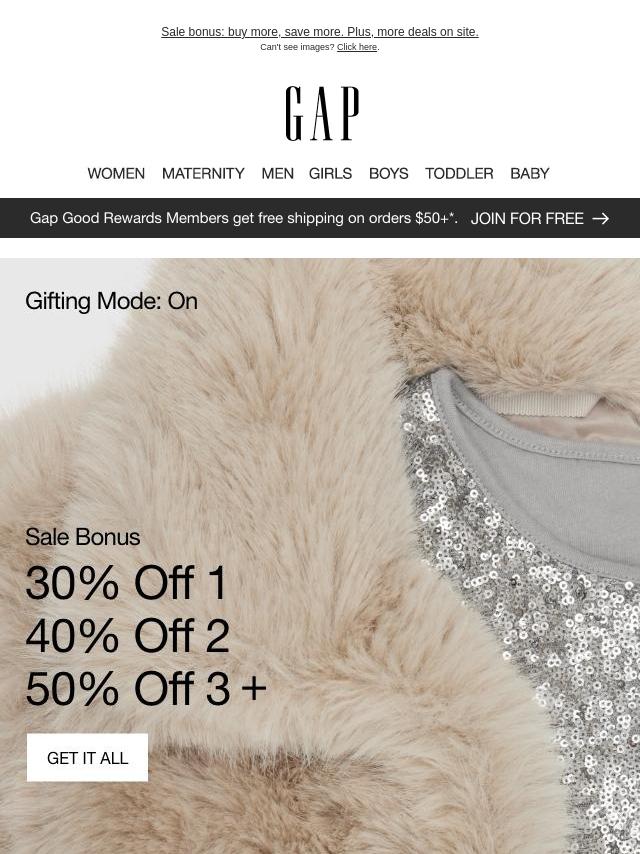Open the Toddler category

459,173
